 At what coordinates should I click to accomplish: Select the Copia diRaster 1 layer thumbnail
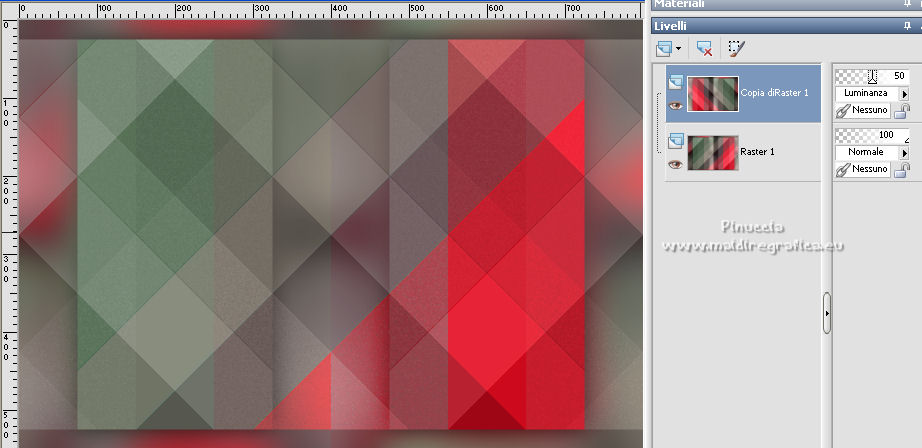713,93
